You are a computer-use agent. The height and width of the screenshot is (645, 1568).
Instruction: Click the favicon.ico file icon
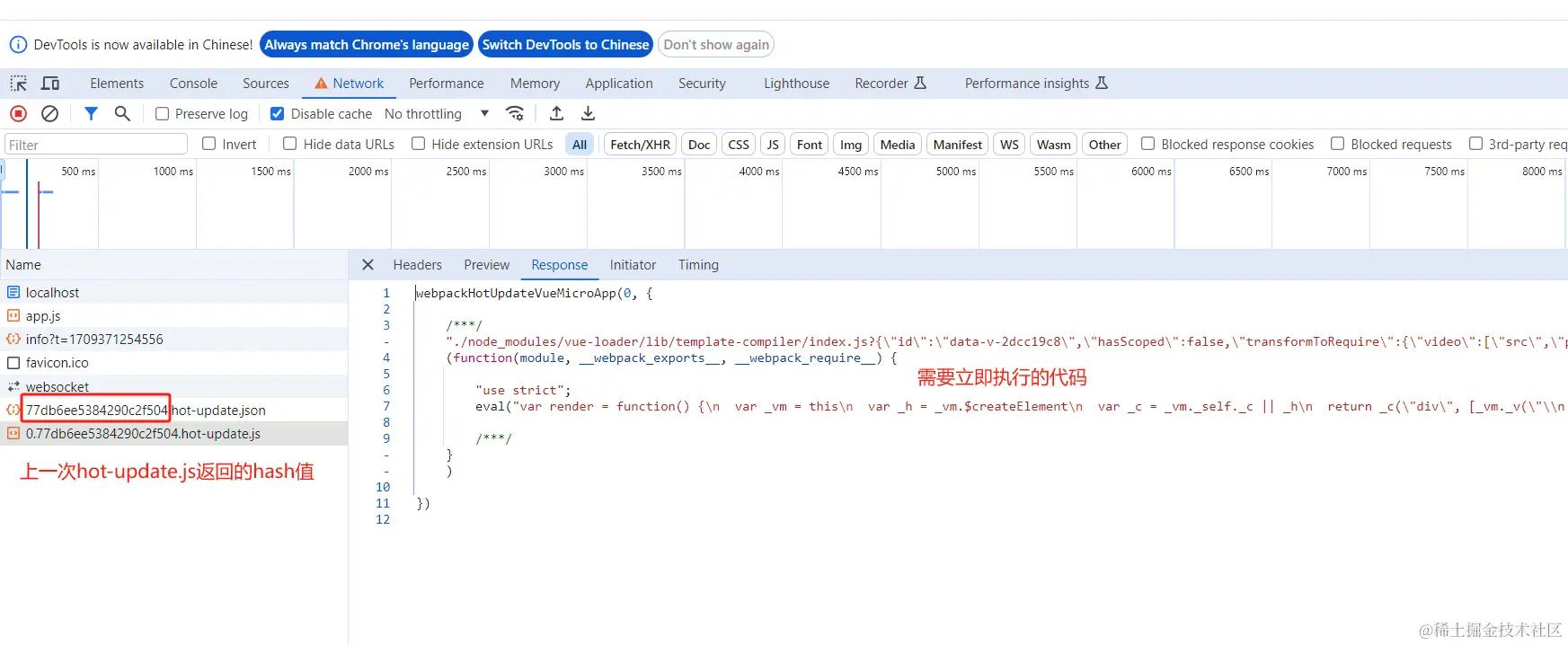pos(13,363)
